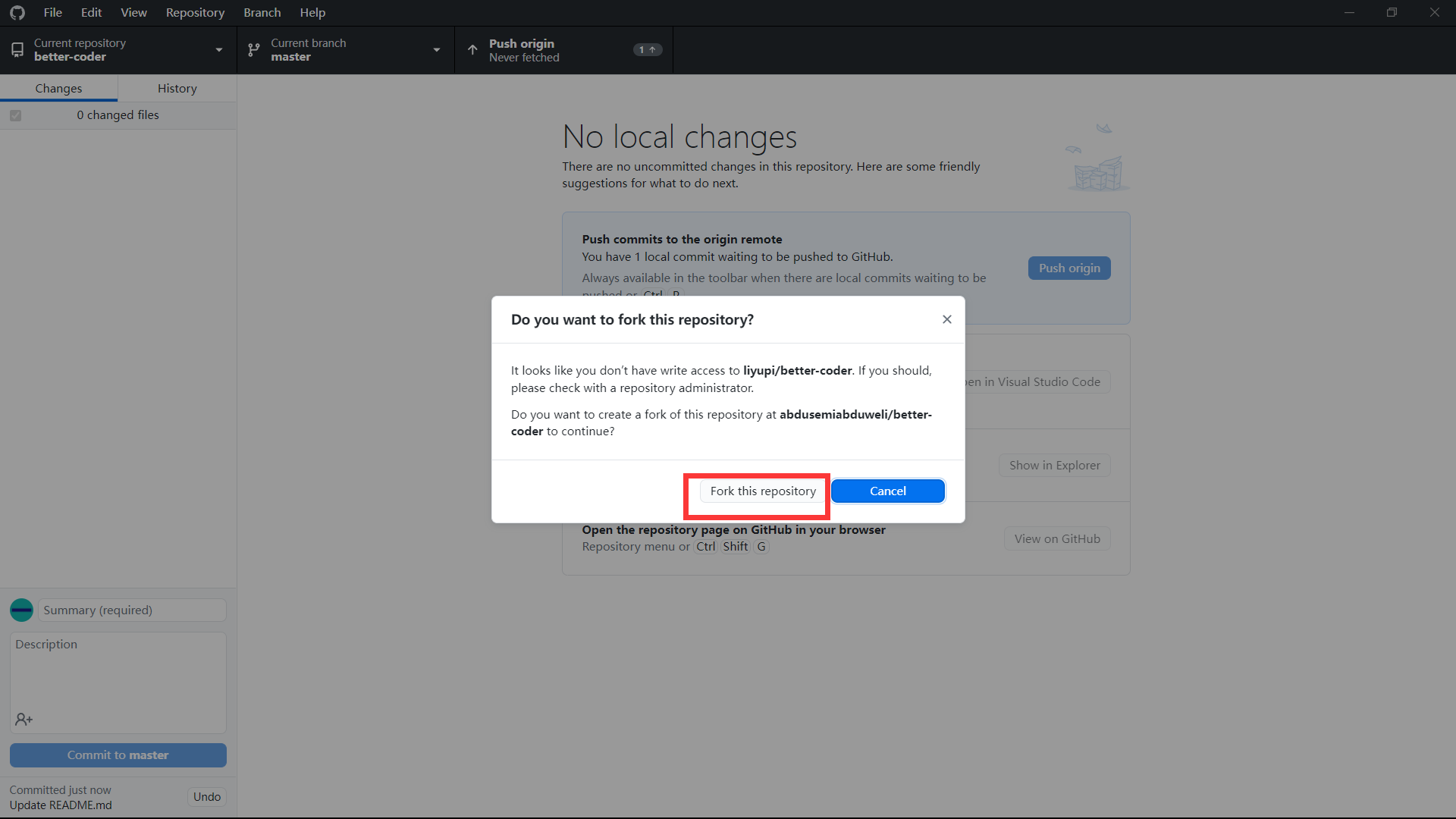Click the repository icon beside better-coder

click(17, 50)
